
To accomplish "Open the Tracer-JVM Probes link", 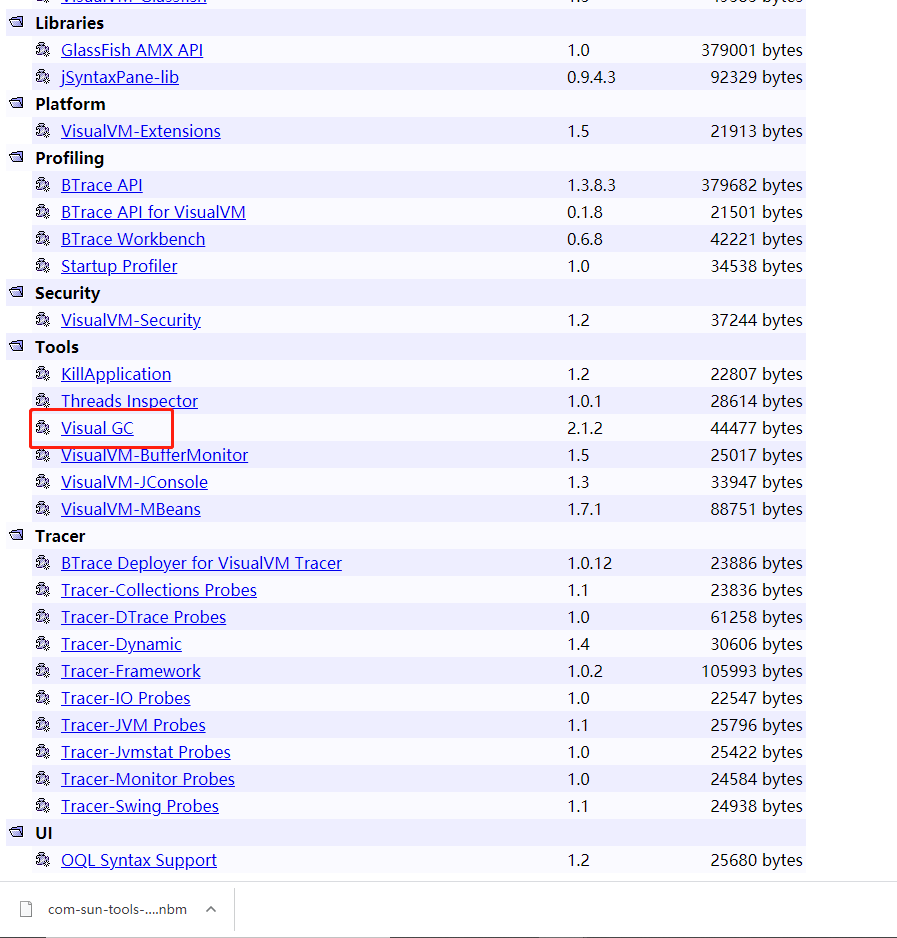I will [x=133, y=725].
